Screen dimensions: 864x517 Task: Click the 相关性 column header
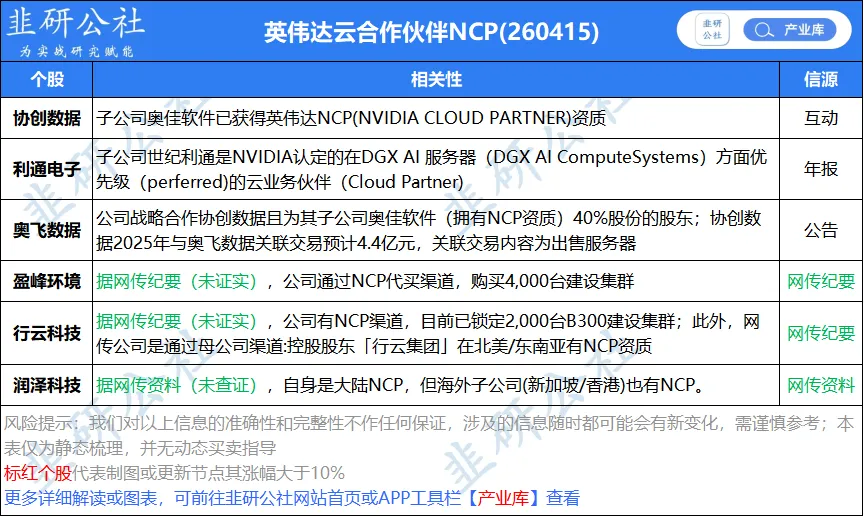tap(436, 79)
